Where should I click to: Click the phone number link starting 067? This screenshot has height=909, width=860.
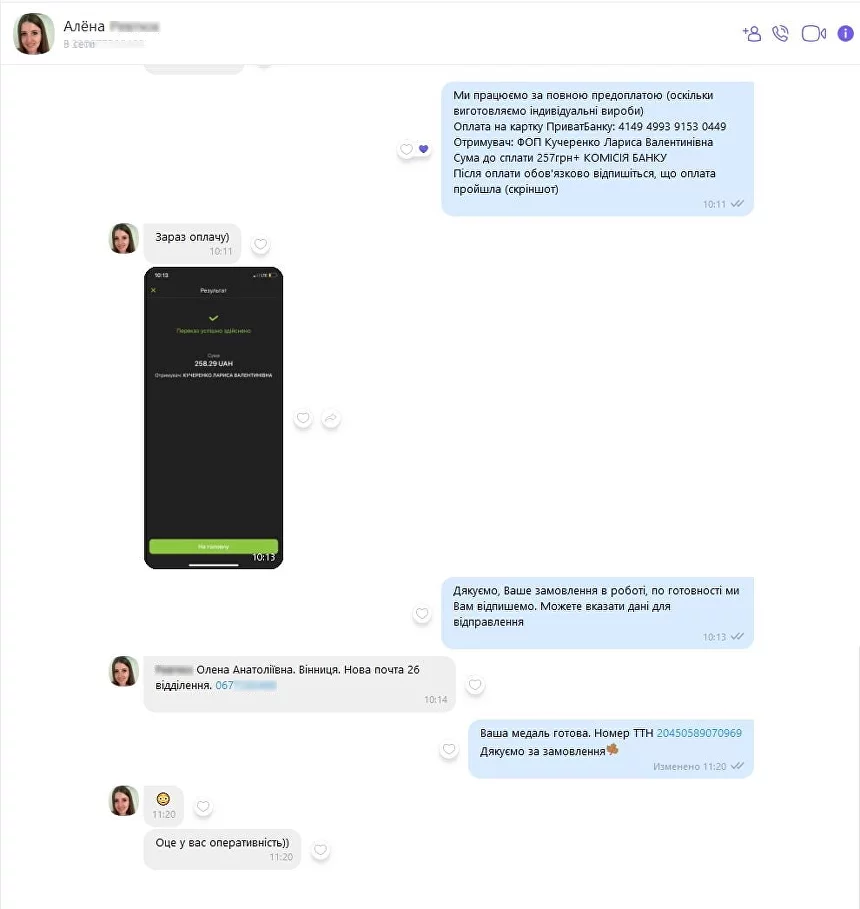coord(245,685)
